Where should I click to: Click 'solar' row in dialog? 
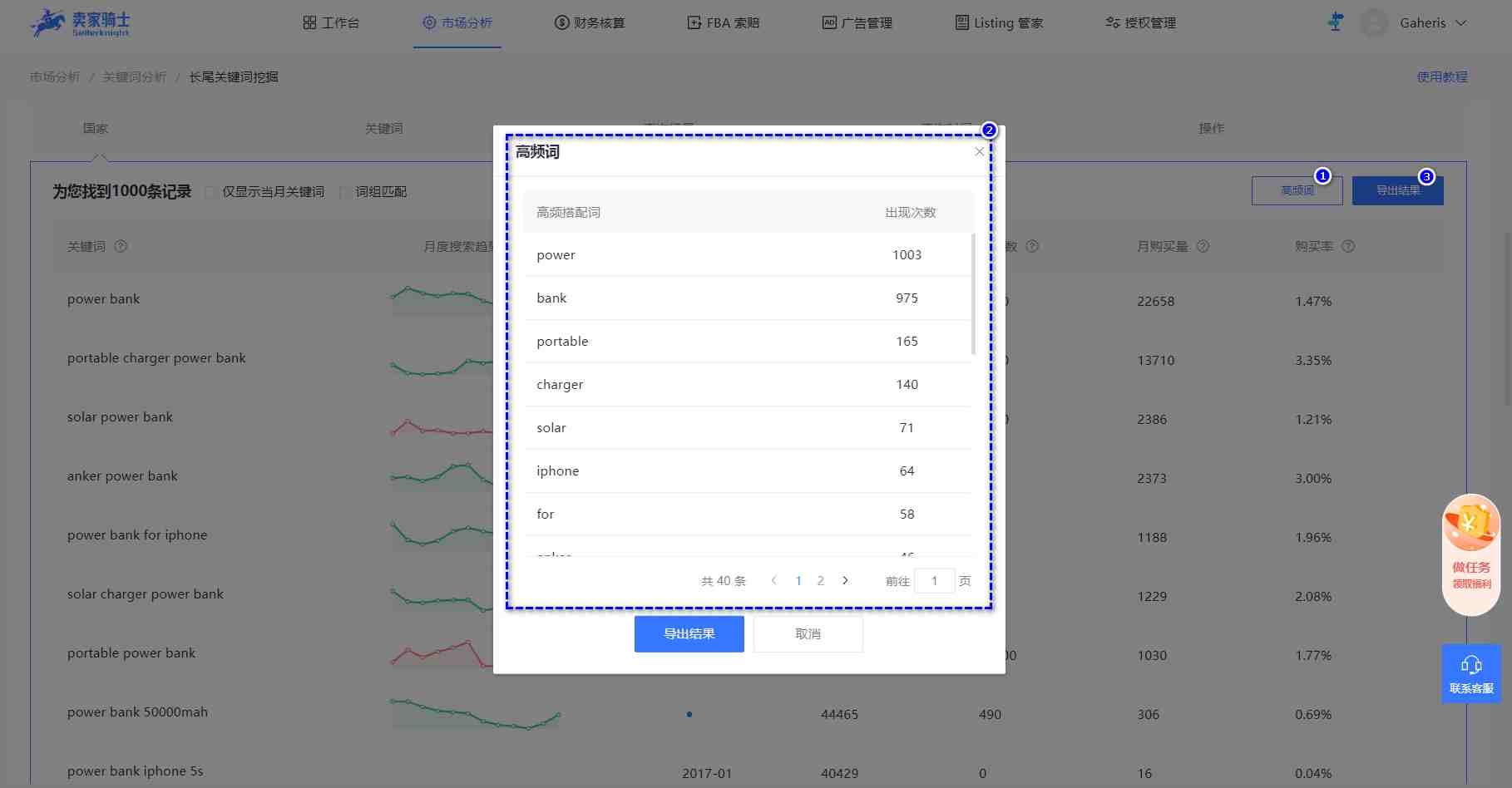coord(748,427)
